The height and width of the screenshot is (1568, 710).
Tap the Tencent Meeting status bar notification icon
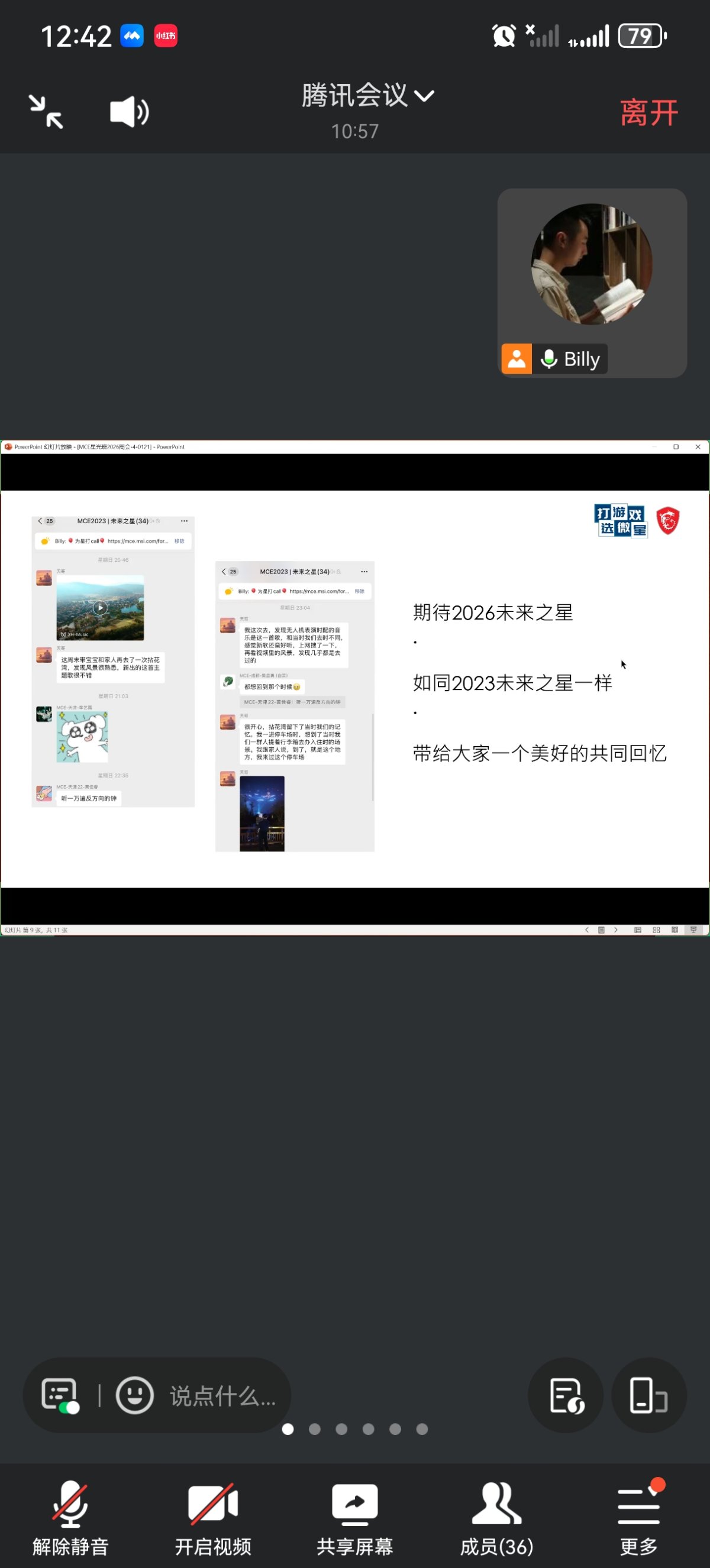(132, 36)
